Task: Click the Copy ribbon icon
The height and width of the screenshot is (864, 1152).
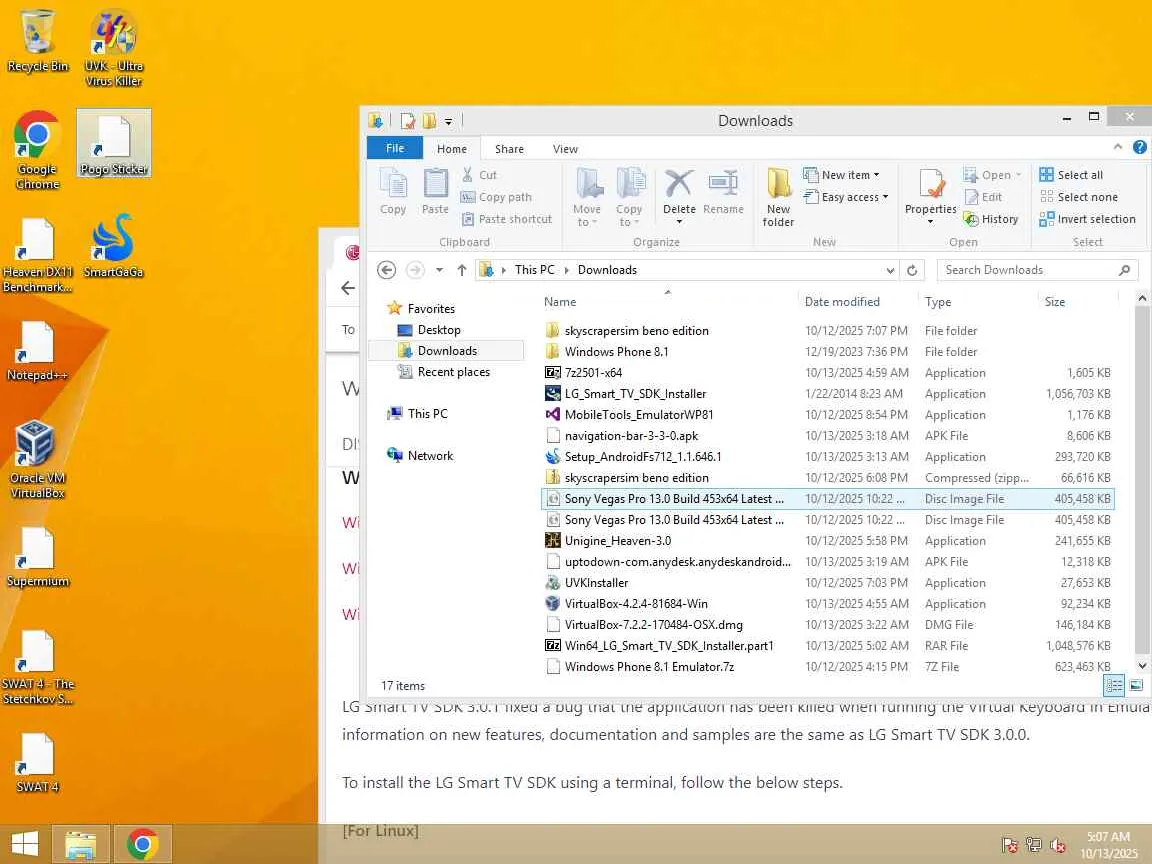Action: (x=393, y=191)
